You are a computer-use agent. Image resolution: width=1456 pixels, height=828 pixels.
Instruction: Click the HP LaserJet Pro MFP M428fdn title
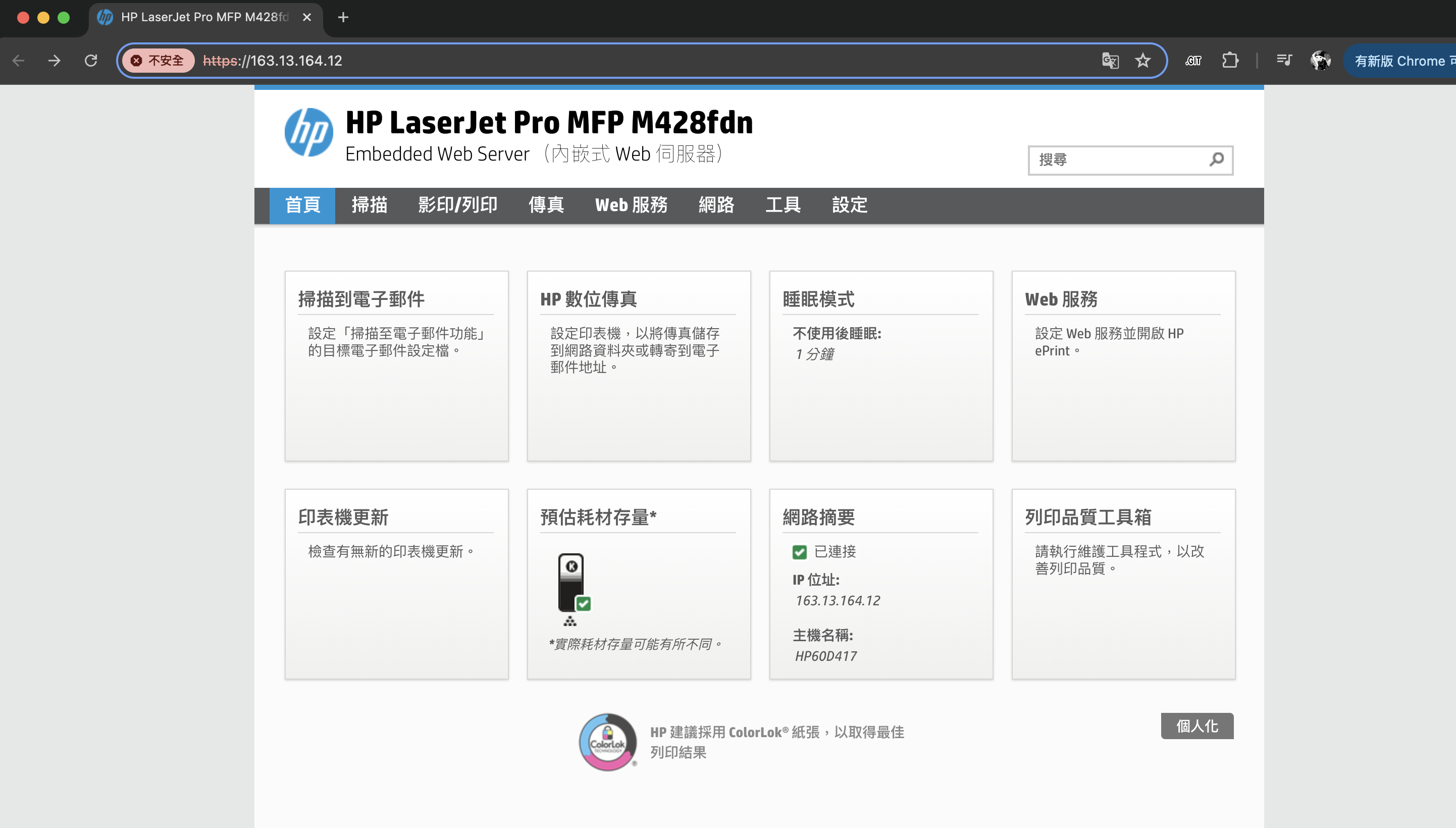549,122
